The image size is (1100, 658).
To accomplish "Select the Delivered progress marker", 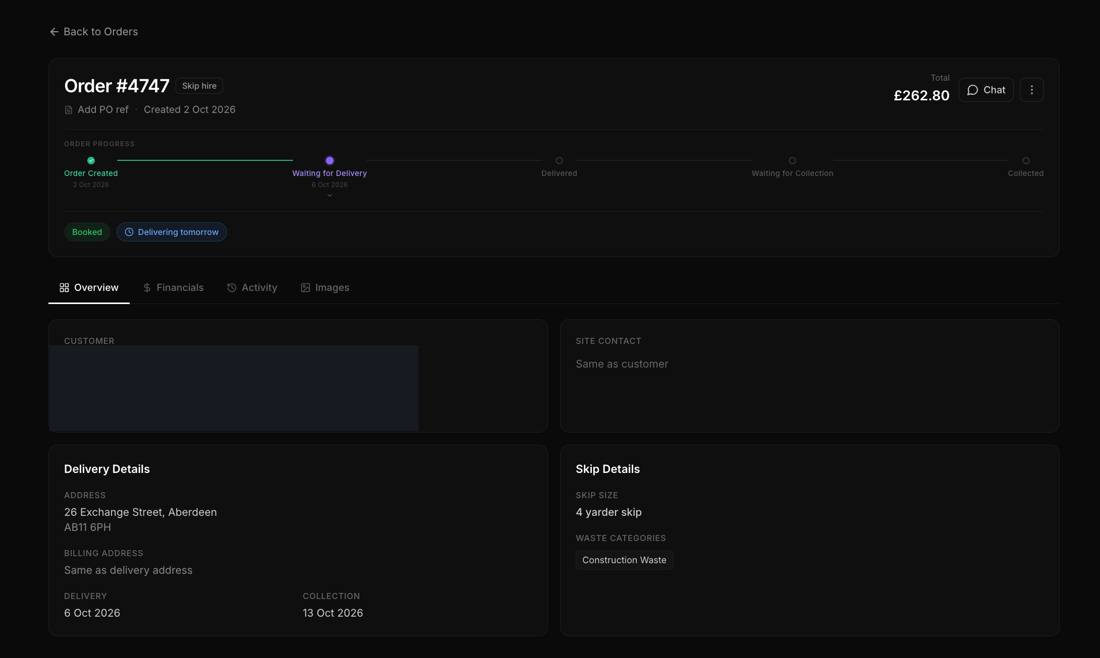I will [559, 161].
